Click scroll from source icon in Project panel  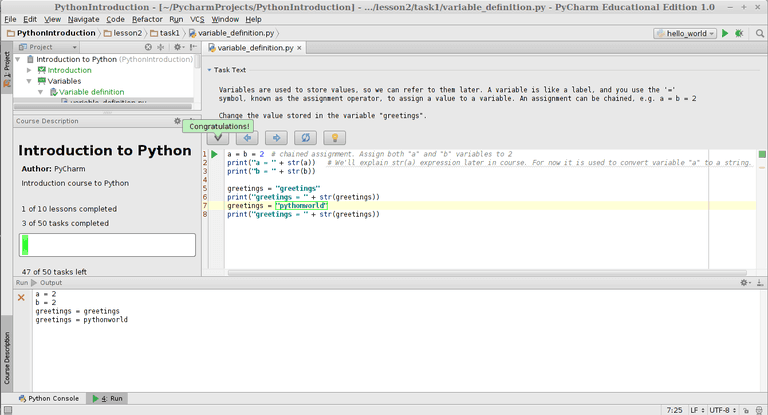tap(148, 47)
